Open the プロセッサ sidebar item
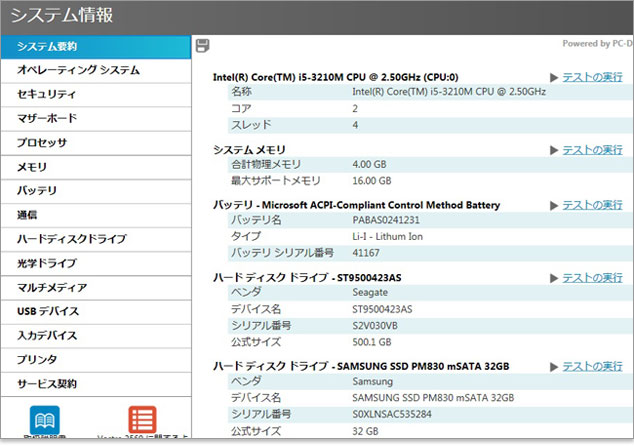The height and width of the screenshot is (446, 634). coord(95,143)
